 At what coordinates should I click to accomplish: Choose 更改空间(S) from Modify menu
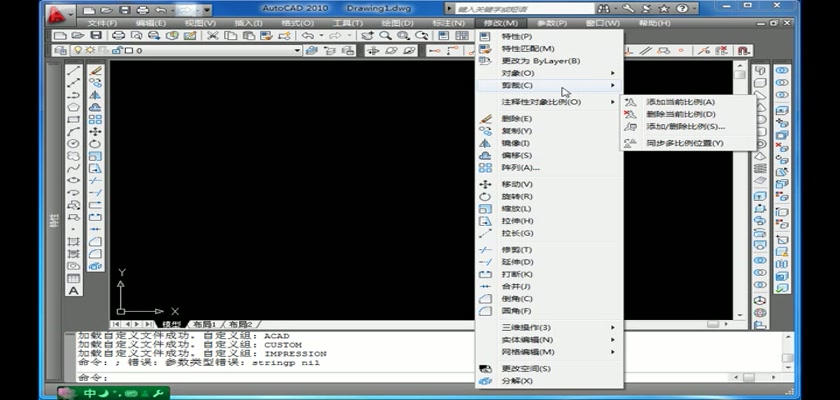tap(550, 368)
